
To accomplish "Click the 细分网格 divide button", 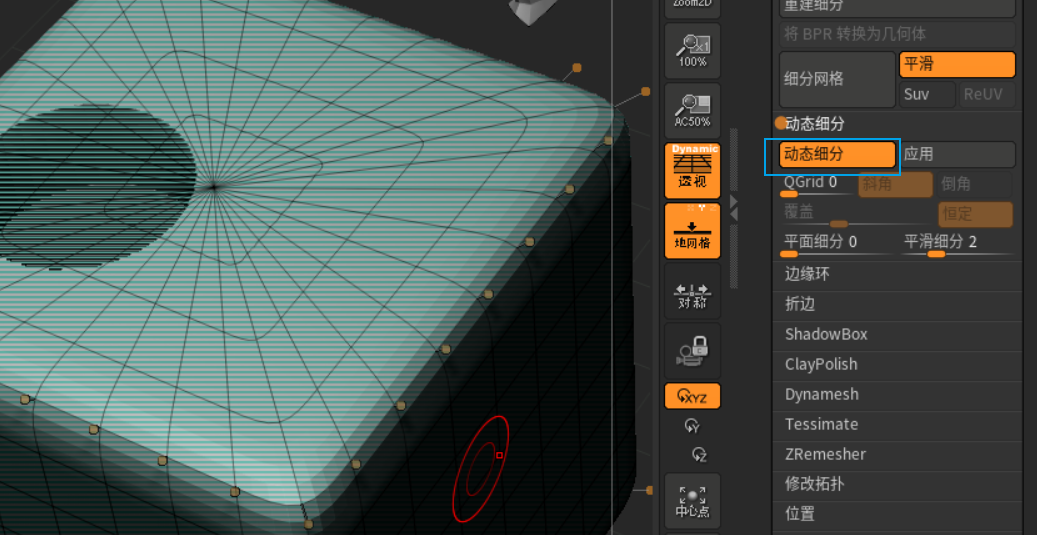I will tap(837, 79).
